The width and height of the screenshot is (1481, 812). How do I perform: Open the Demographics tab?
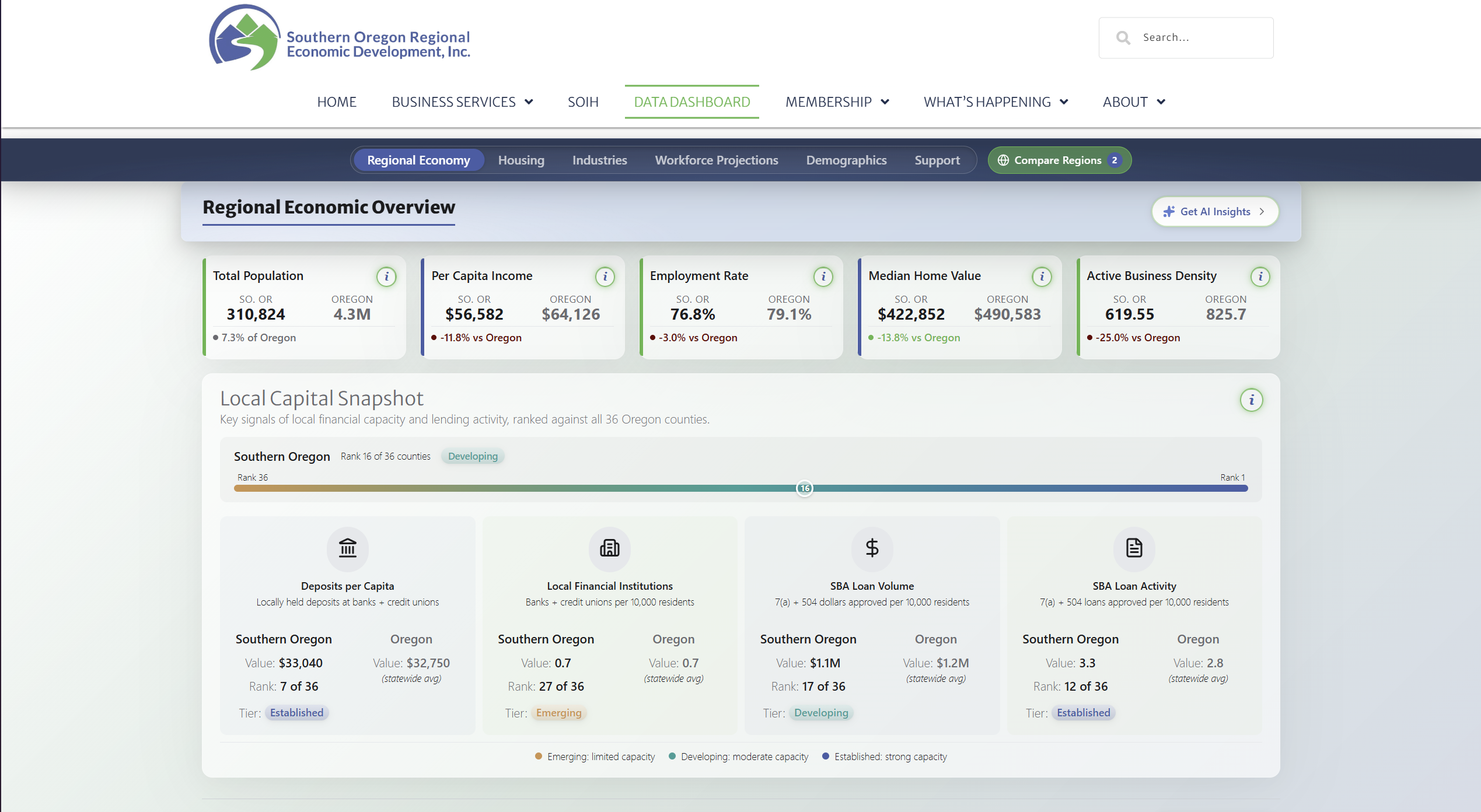tap(846, 160)
